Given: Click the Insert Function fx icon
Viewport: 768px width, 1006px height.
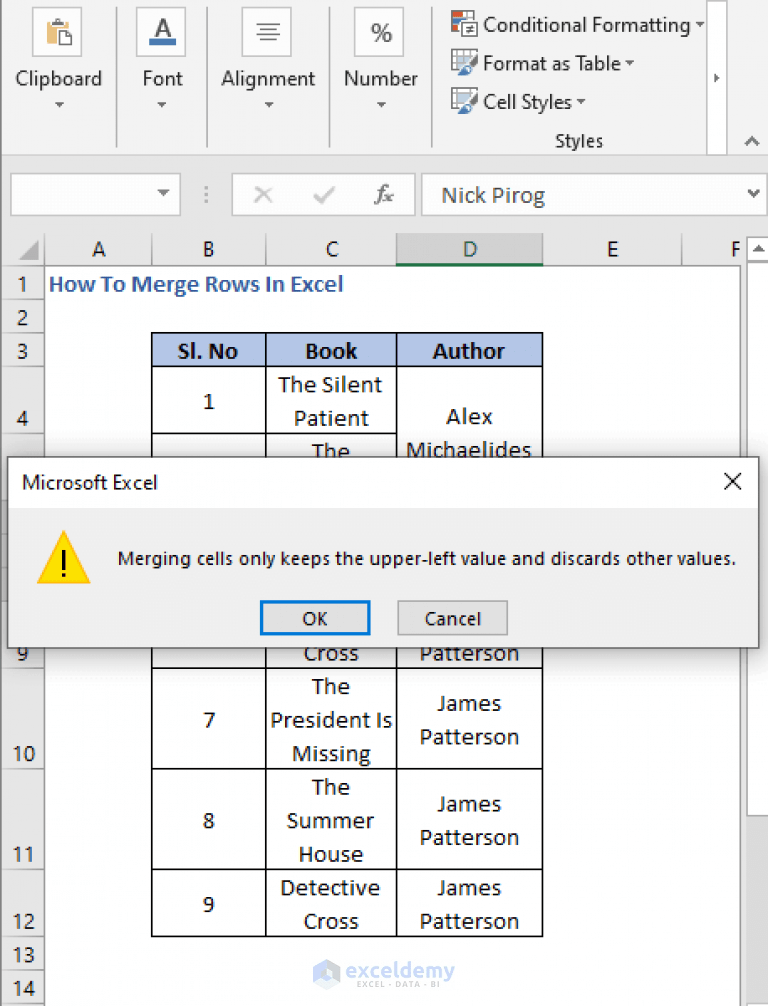Looking at the screenshot, I should pyautogui.click(x=384, y=194).
